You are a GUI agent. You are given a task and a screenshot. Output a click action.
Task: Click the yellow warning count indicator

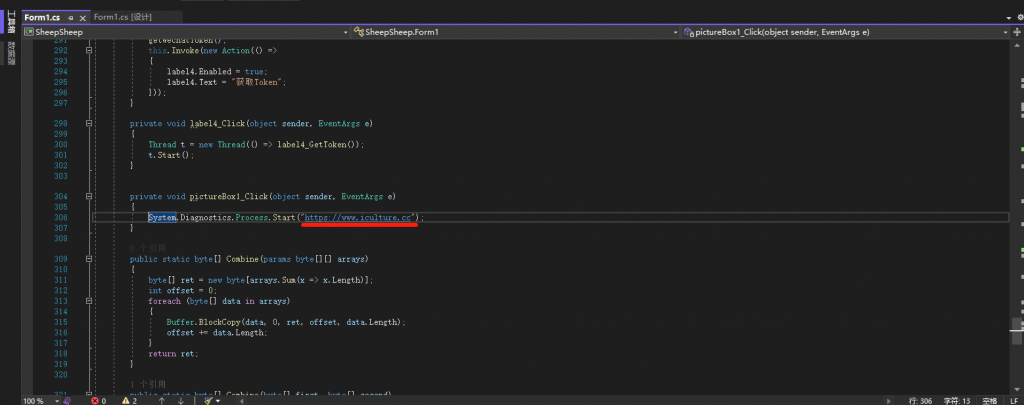(129, 400)
